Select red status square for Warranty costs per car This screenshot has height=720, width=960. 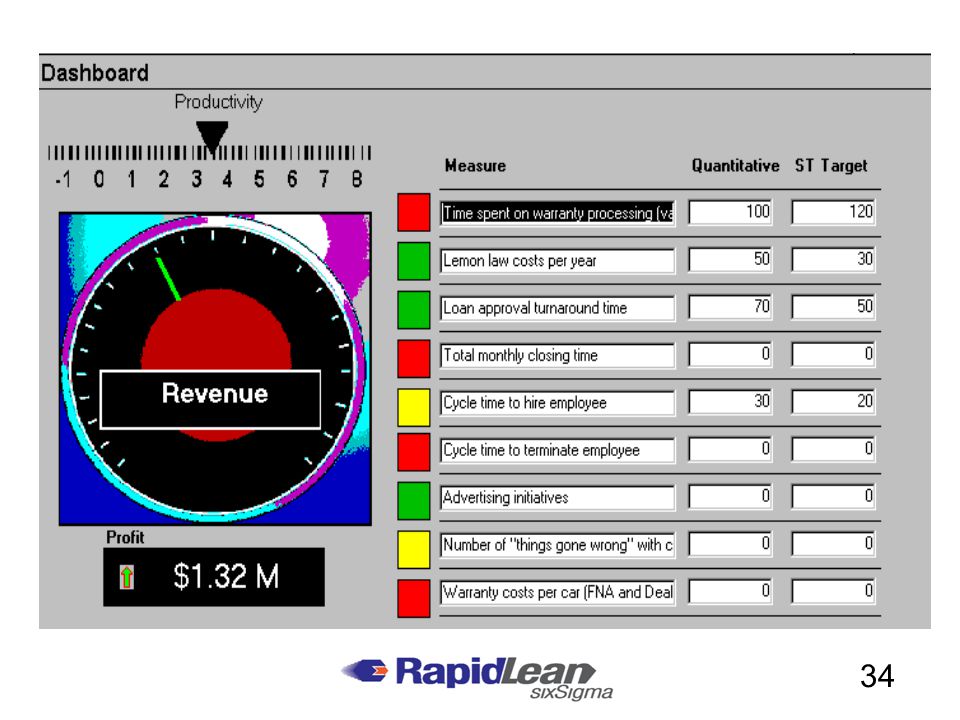[x=413, y=598]
